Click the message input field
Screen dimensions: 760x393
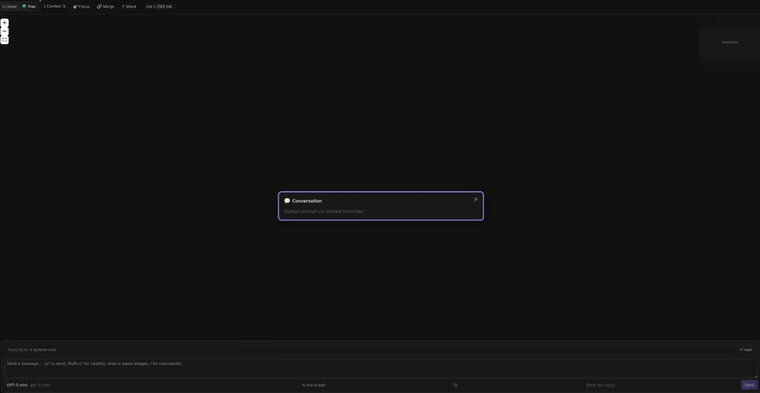[380, 368]
